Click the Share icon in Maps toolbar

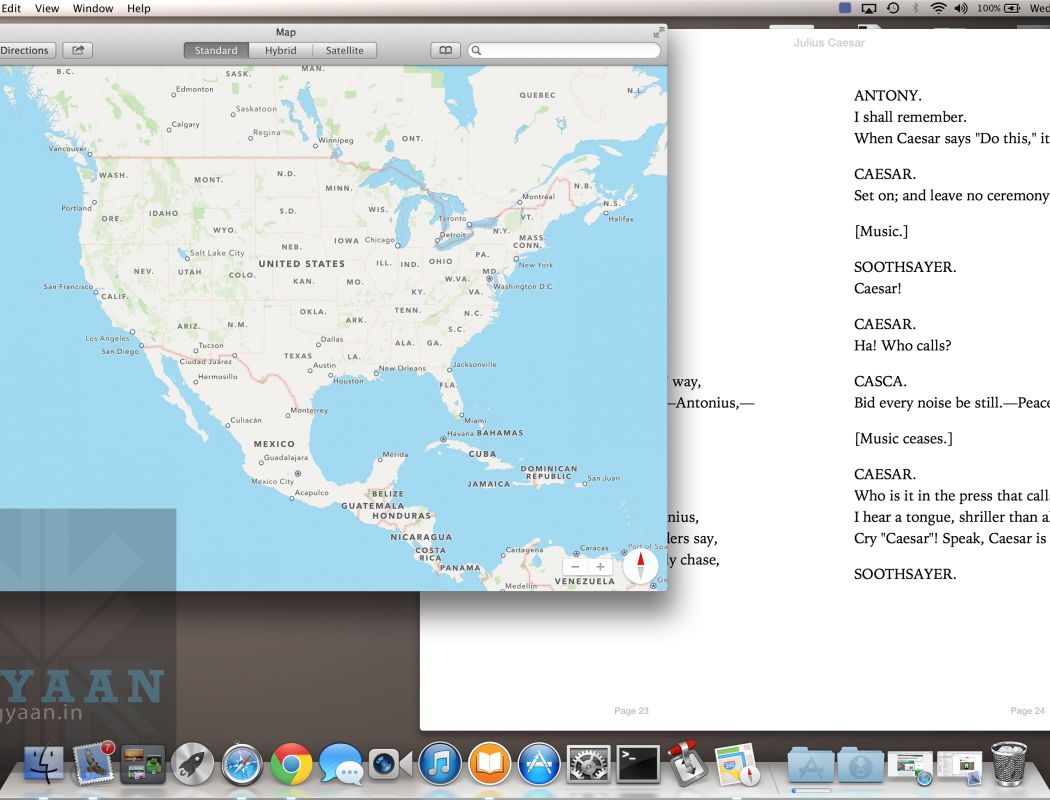click(x=77, y=50)
